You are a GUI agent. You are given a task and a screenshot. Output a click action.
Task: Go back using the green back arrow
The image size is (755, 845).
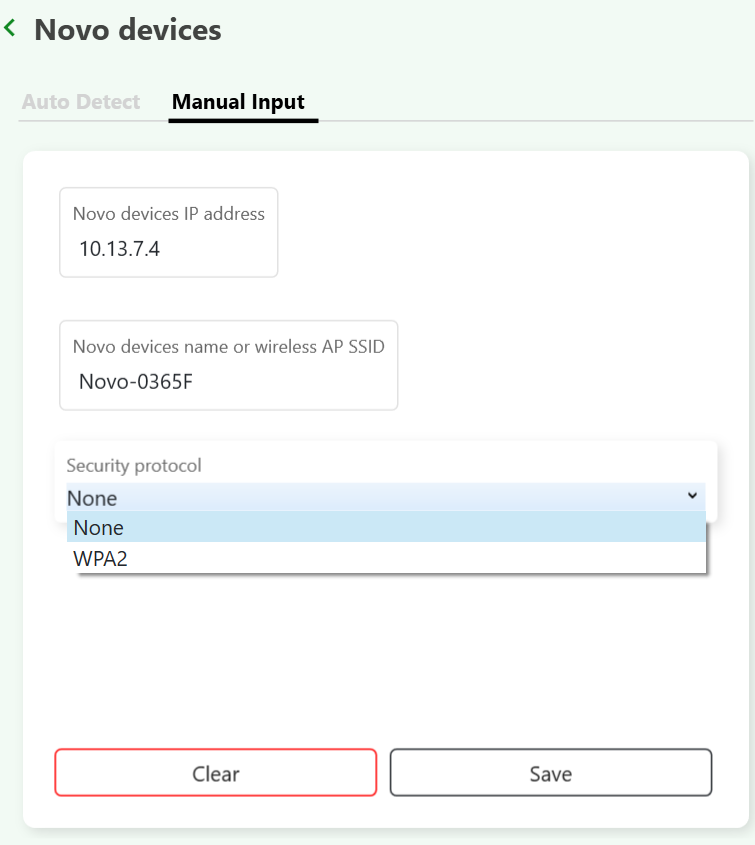tap(11, 29)
